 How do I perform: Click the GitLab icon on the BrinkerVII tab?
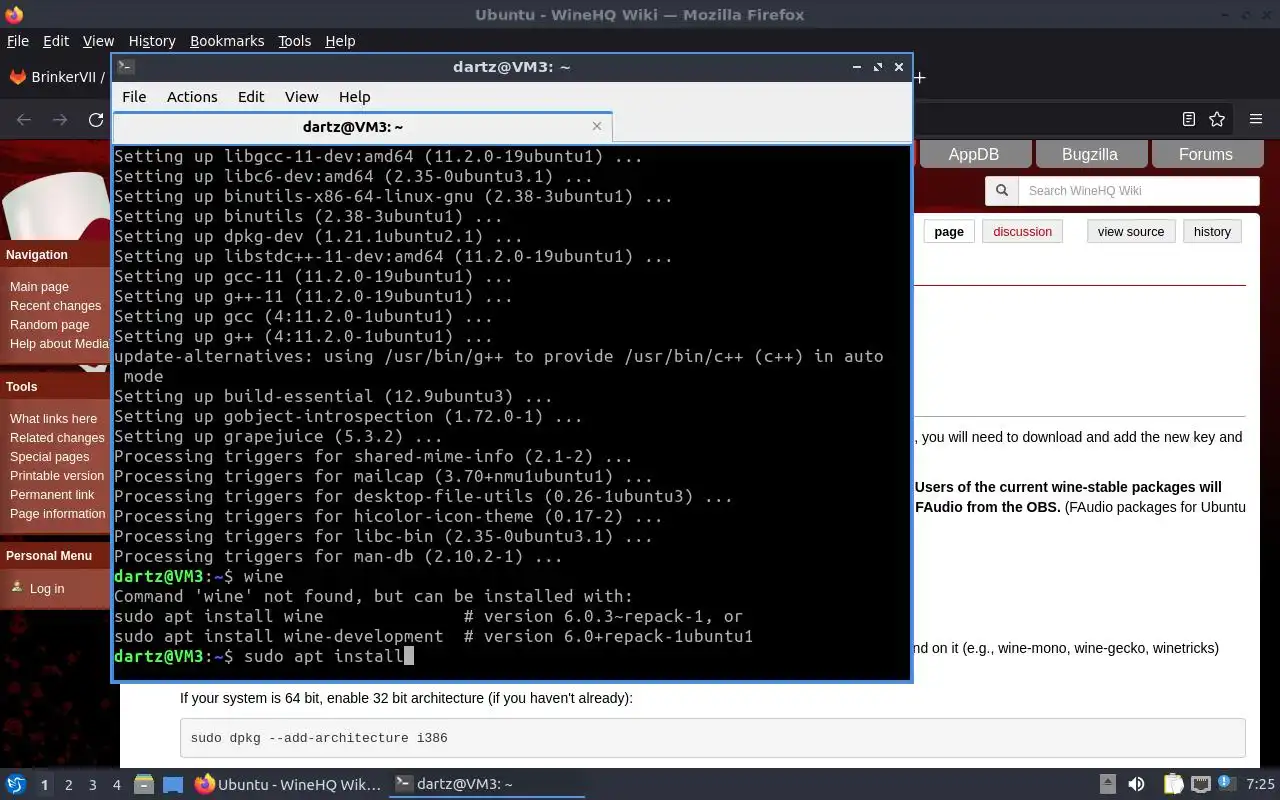coord(17,77)
